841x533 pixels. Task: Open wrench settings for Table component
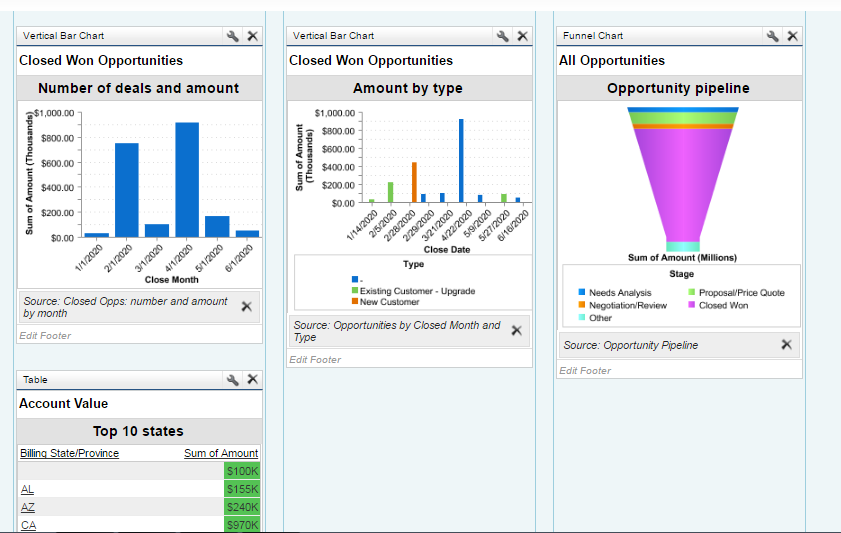pyautogui.click(x=233, y=380)
